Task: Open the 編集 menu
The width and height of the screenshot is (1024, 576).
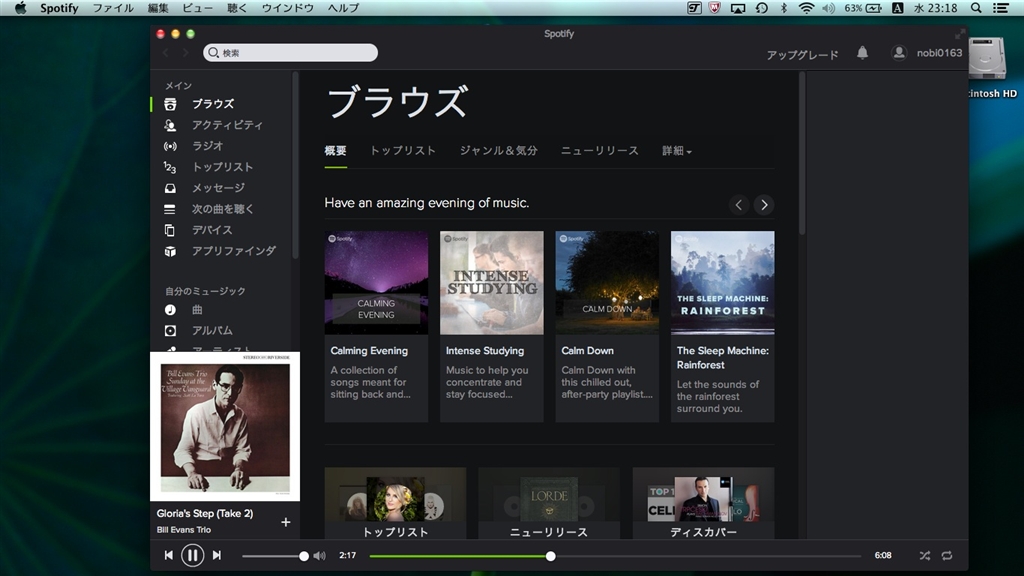Action: click(158, 8)
